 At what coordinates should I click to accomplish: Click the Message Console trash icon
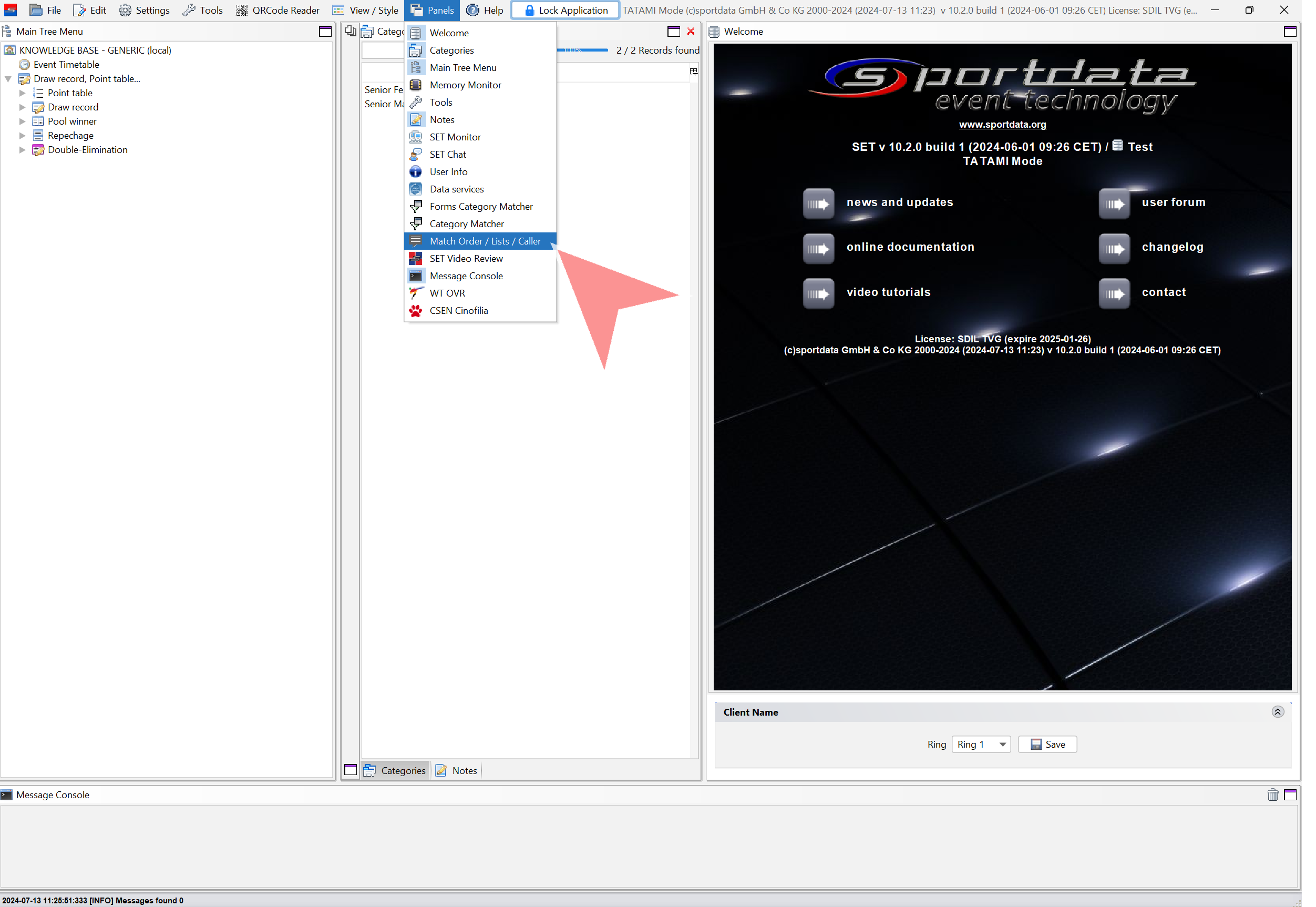coord(1272,794)
